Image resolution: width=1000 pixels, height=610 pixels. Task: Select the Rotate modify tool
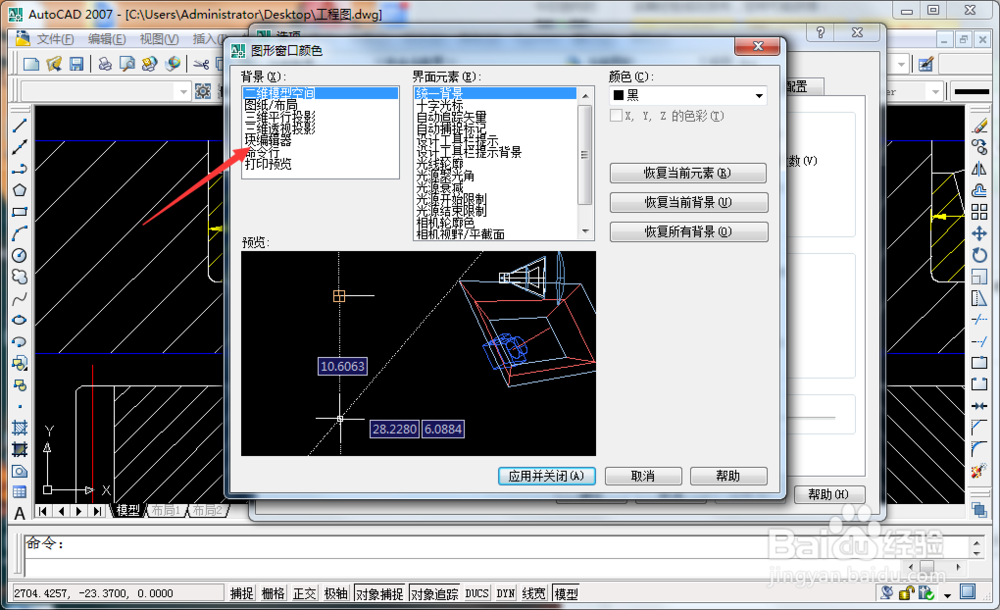coord(980,255)
